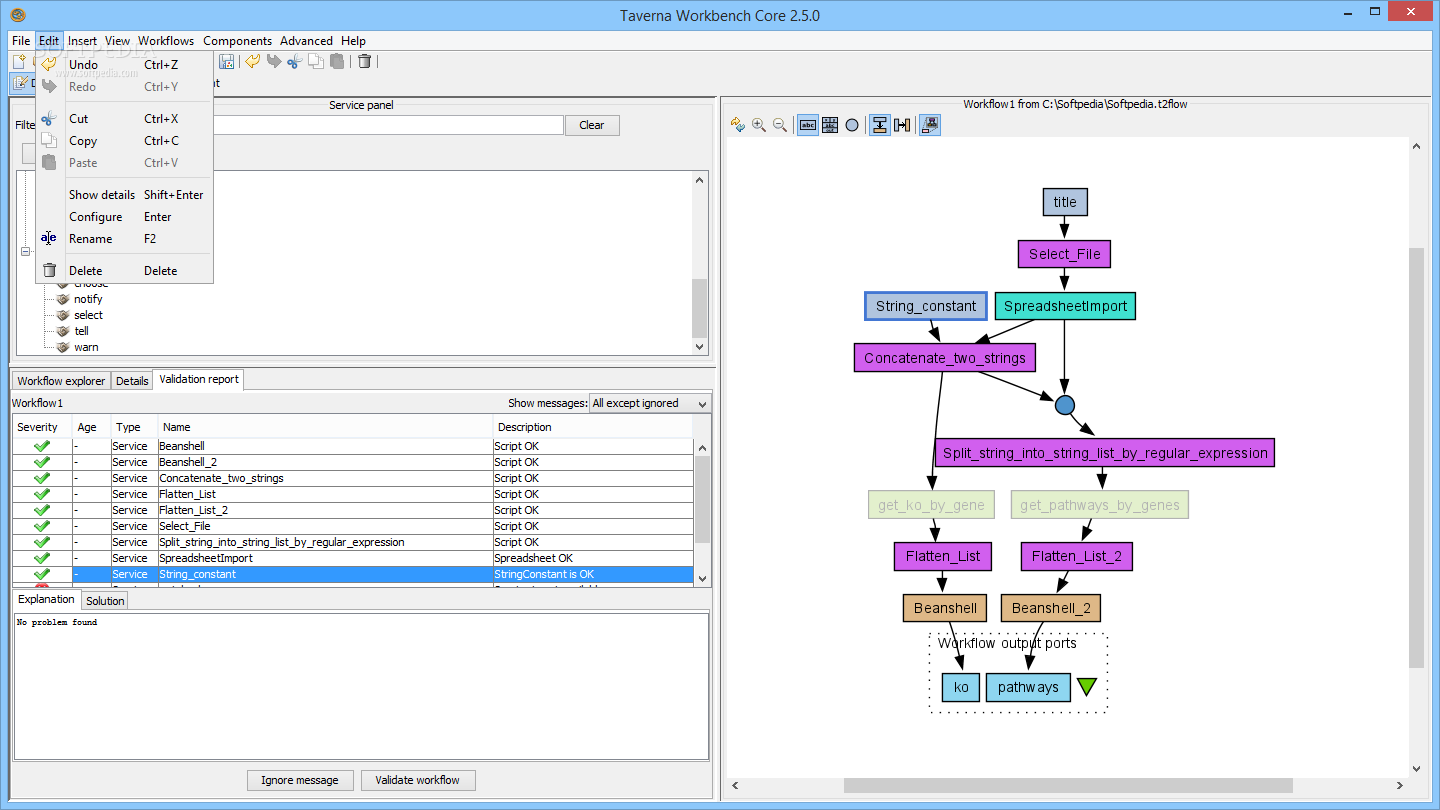Viewport: 1440px width, 810px height.
Task: Click the copy pages icon in the toolbar
Action: click(315, 62)
